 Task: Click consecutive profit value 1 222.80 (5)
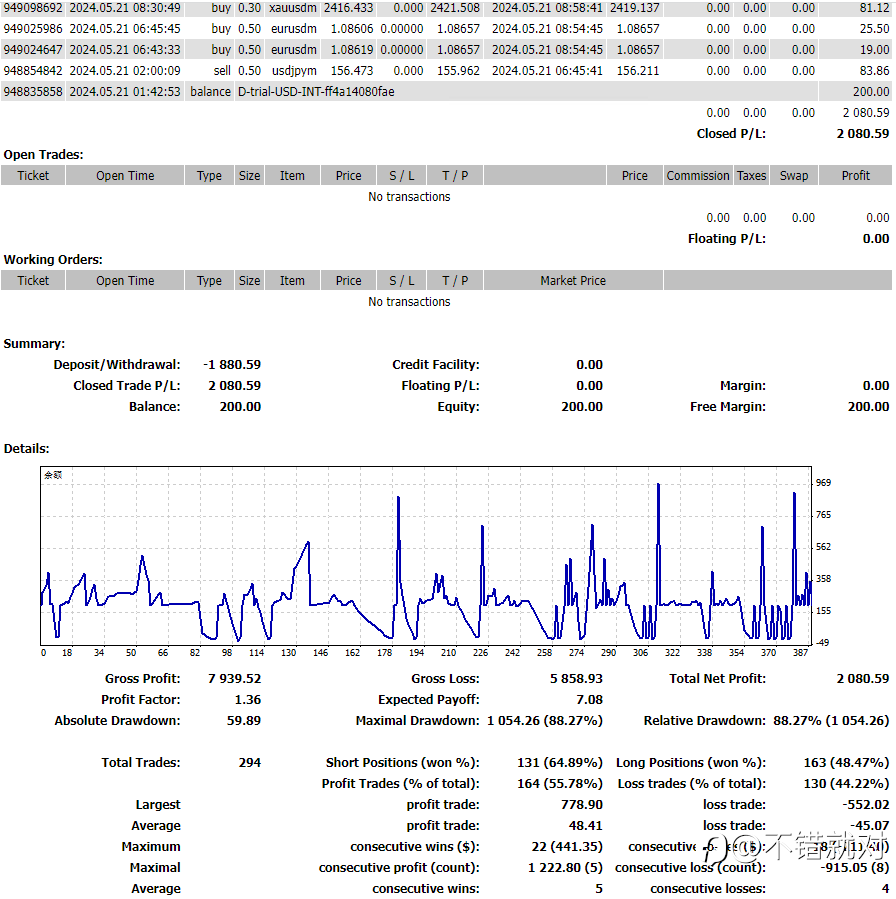tap(565, 867)
